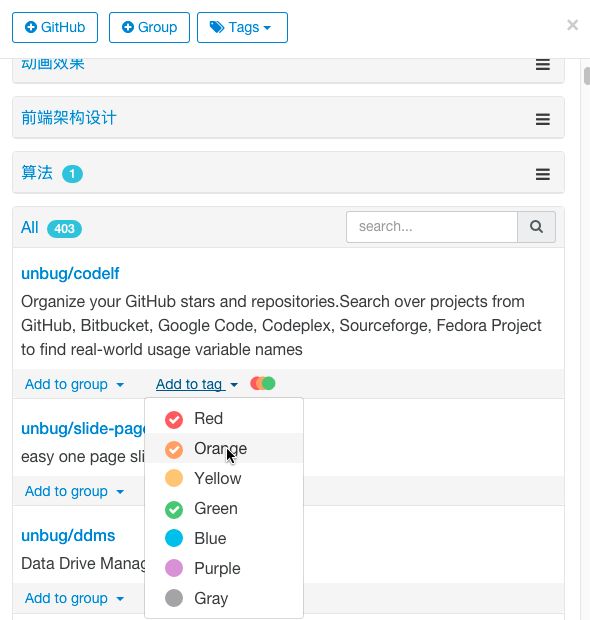Screen dimensions: 590x620
Task: Open the Tags dropdown in the top bar
Action: 242,27
